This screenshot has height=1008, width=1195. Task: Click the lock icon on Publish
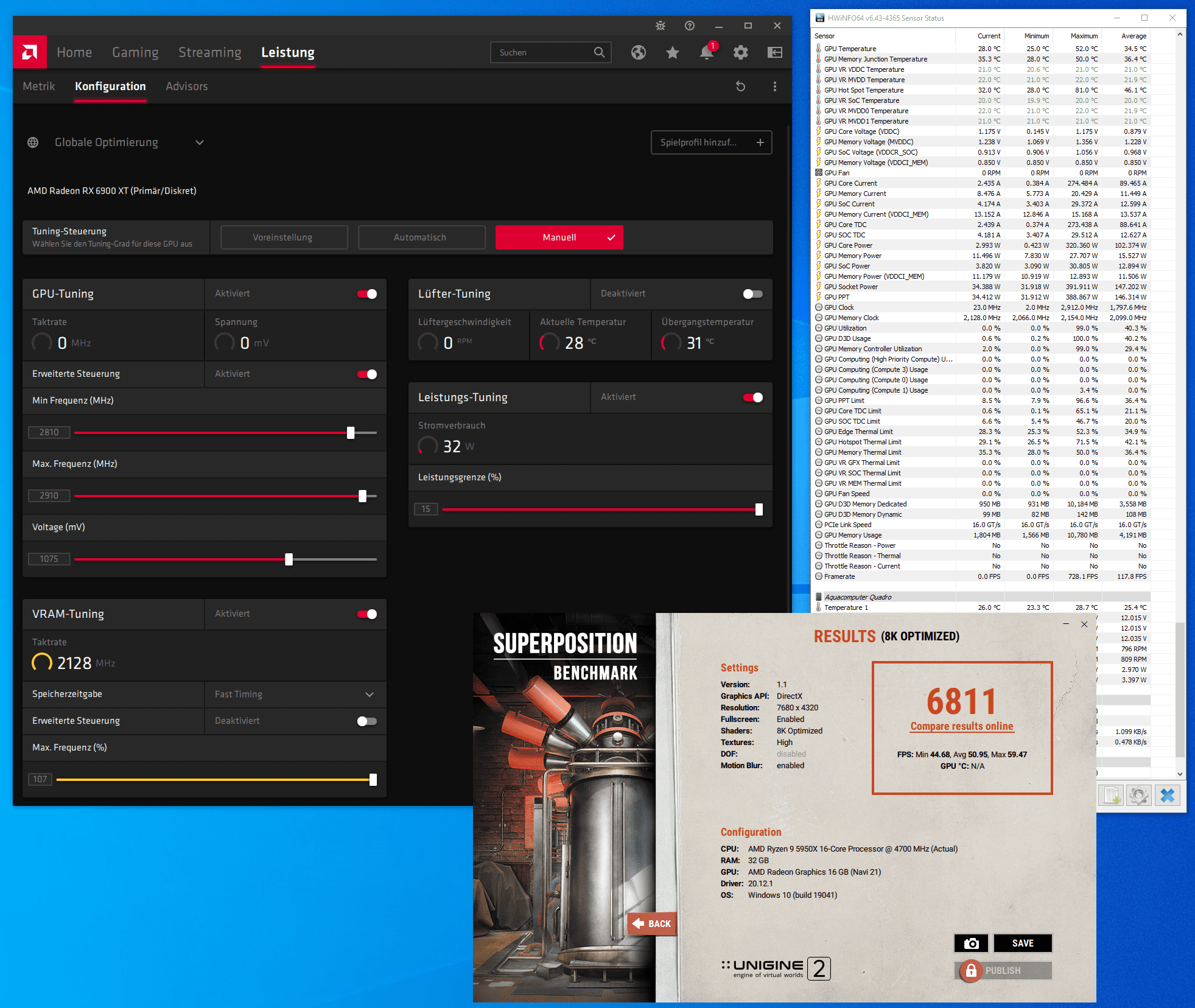click(971, 971)
